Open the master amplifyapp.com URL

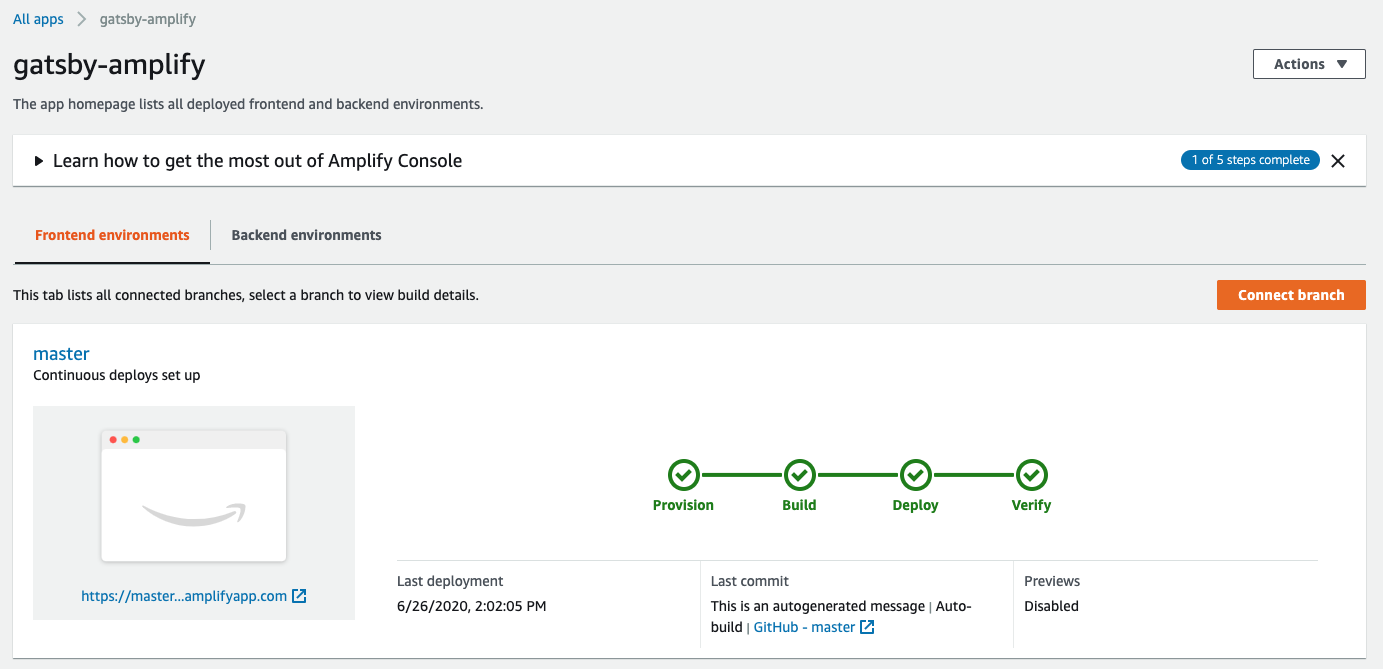(194, 596)
